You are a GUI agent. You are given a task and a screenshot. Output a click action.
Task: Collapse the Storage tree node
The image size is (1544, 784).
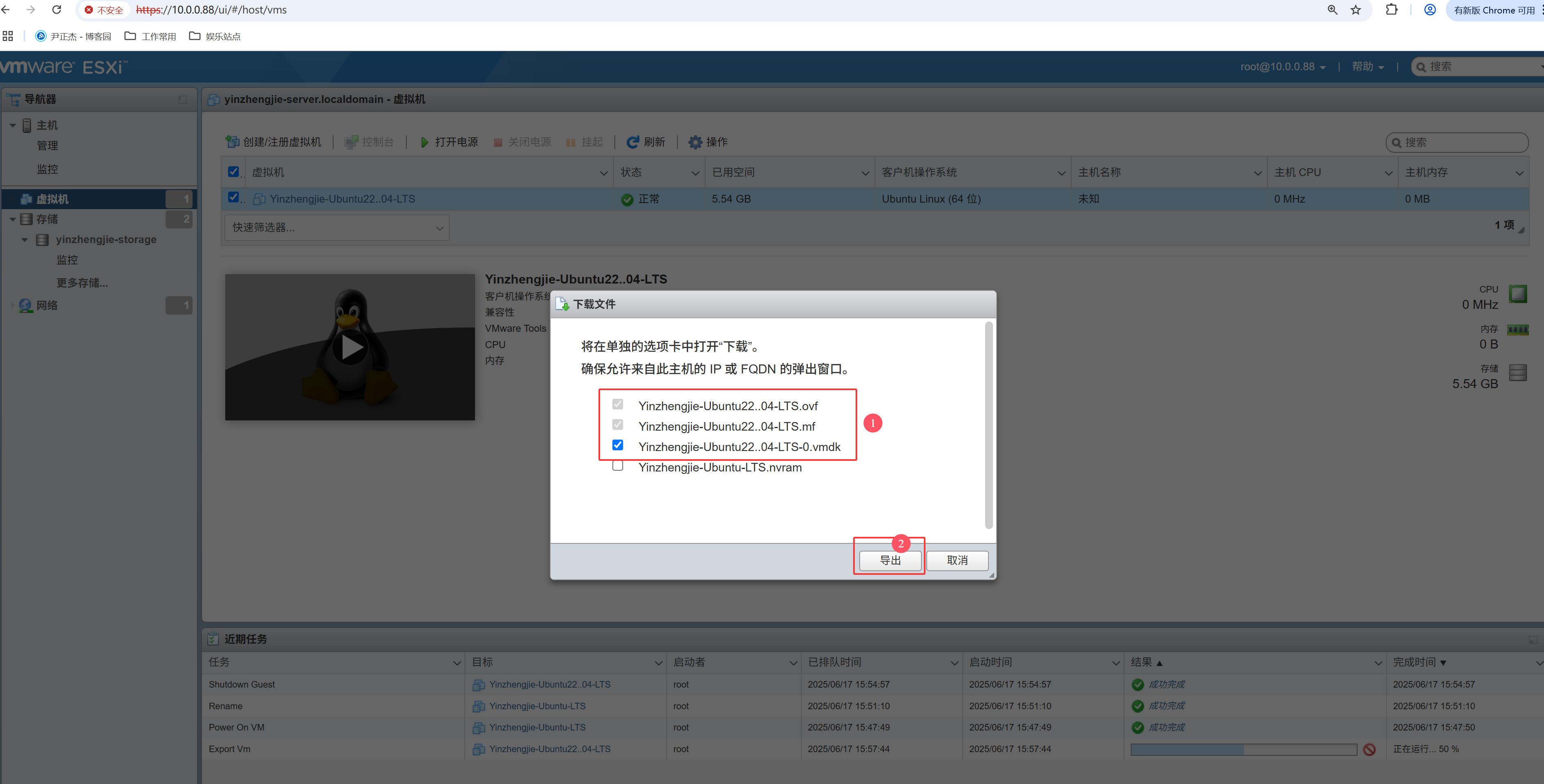[13, 219]
